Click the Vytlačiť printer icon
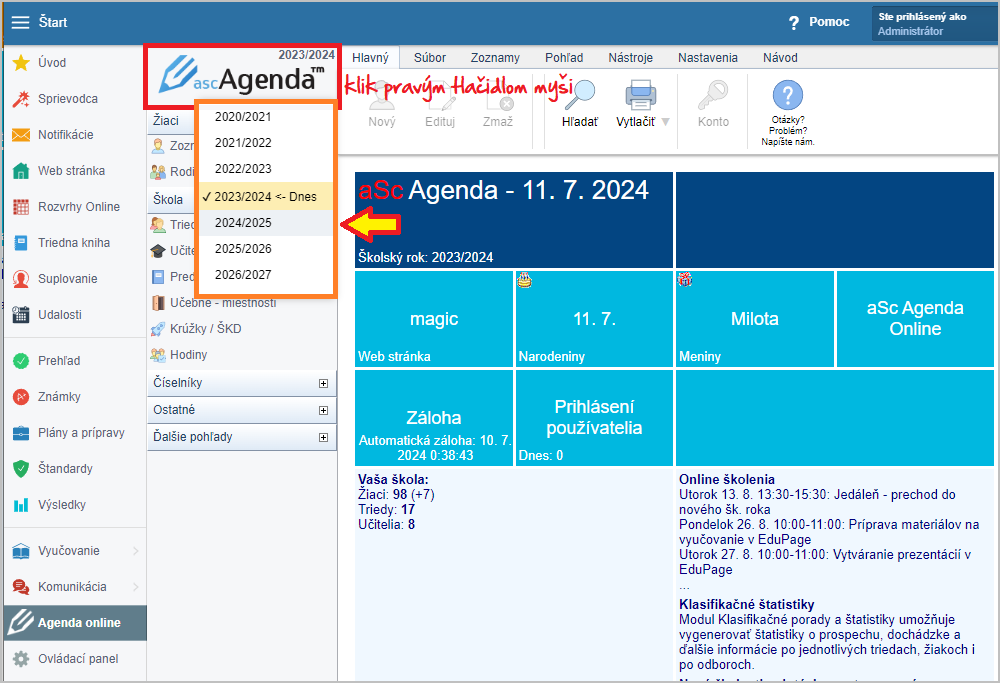Viewport: 1000px width, 683px height. 640,95
